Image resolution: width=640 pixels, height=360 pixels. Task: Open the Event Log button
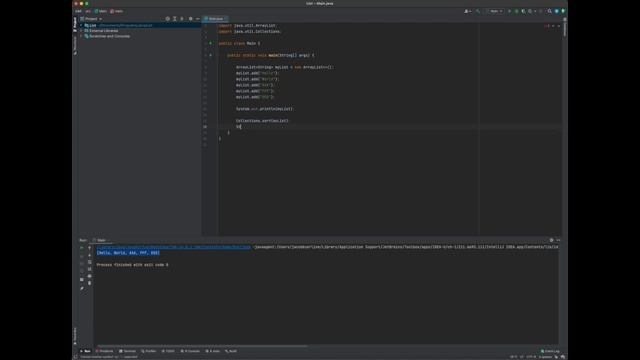(x=550, y=351)
